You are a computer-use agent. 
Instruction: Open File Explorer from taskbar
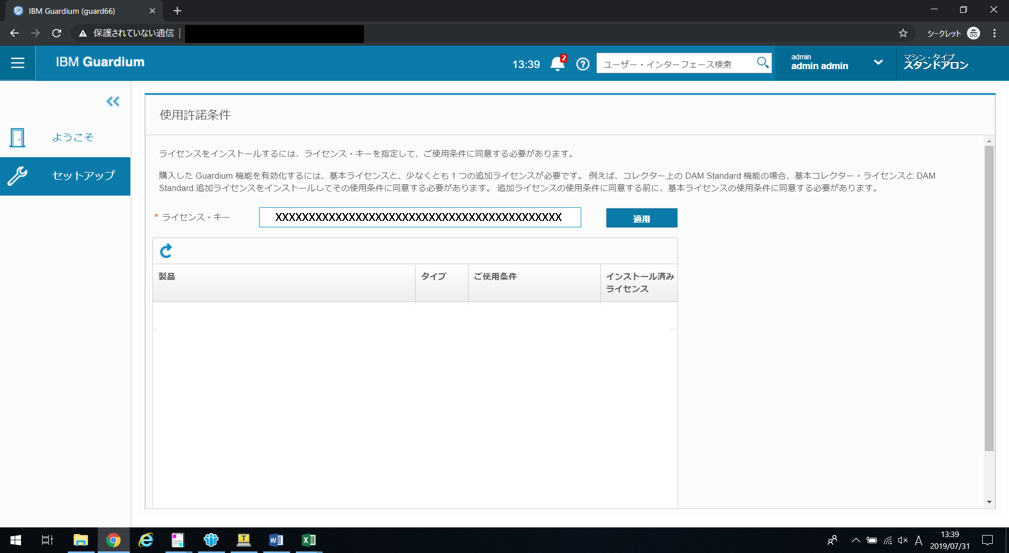coord(80,540)
